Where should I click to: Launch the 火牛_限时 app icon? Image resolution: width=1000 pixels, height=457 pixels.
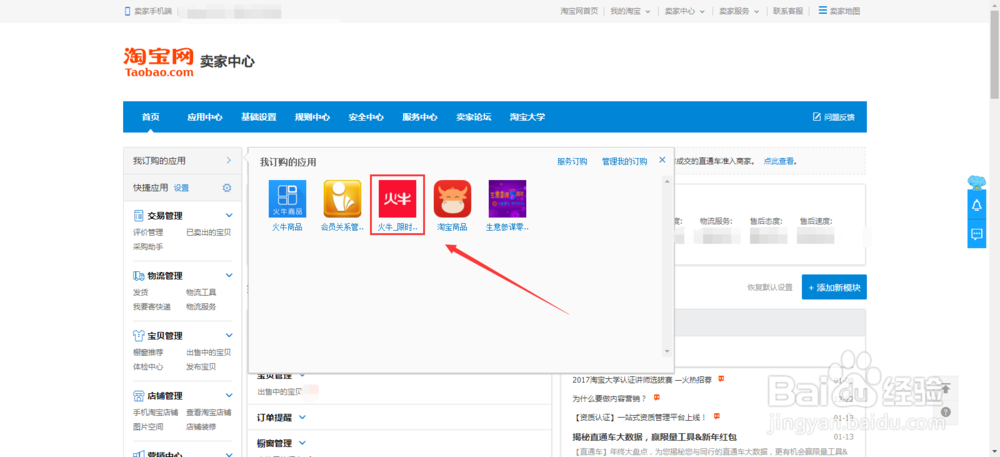[x=397, y=199]
